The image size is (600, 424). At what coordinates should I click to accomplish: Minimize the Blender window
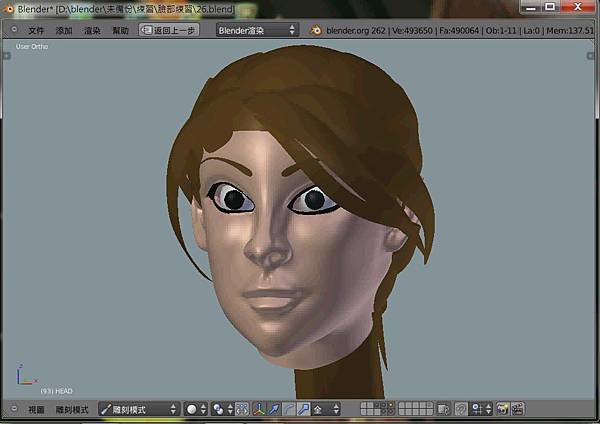(530, 7)
